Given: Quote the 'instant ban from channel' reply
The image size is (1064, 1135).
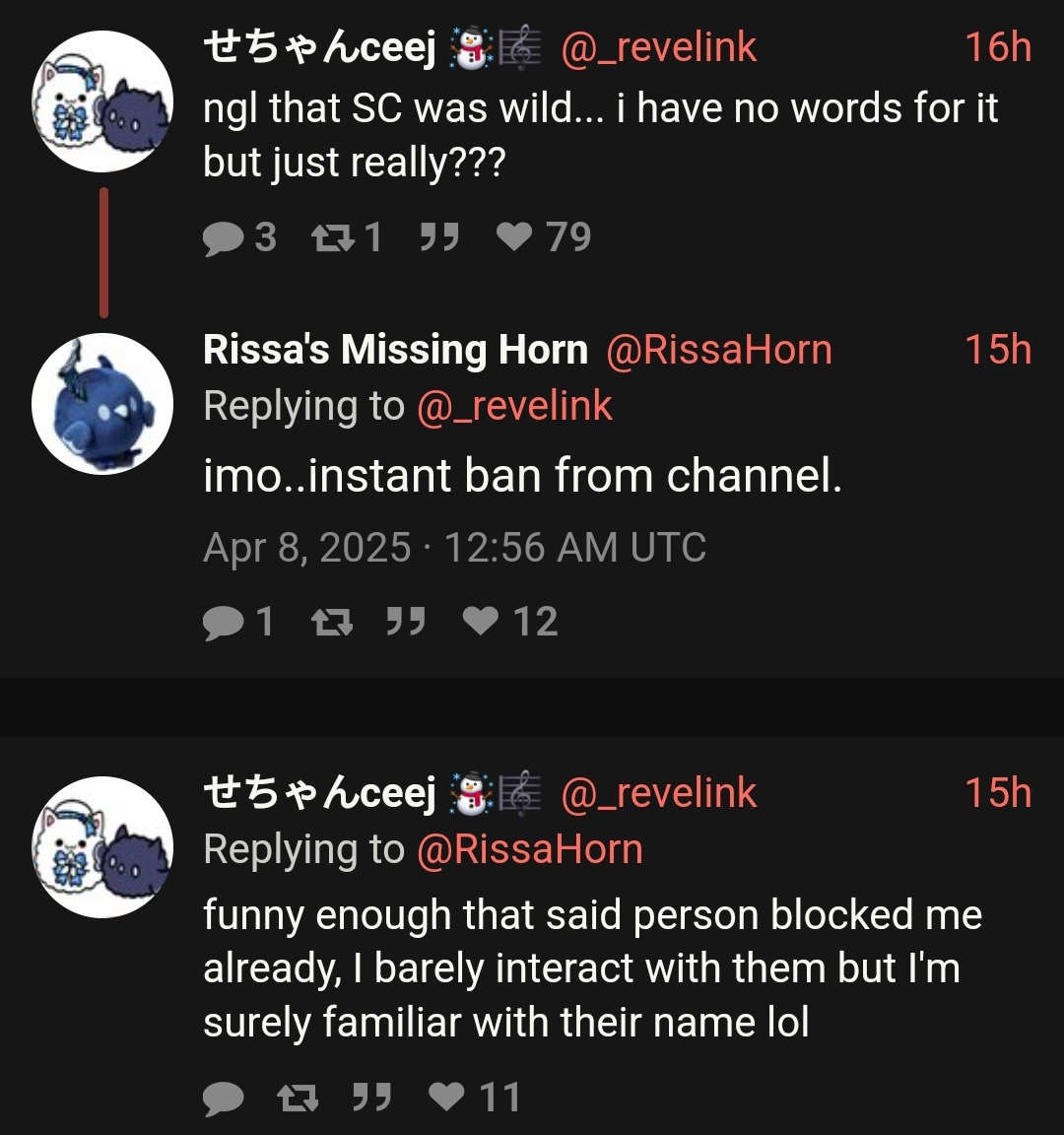Looking at the screenshot, I should coord(405,622).
